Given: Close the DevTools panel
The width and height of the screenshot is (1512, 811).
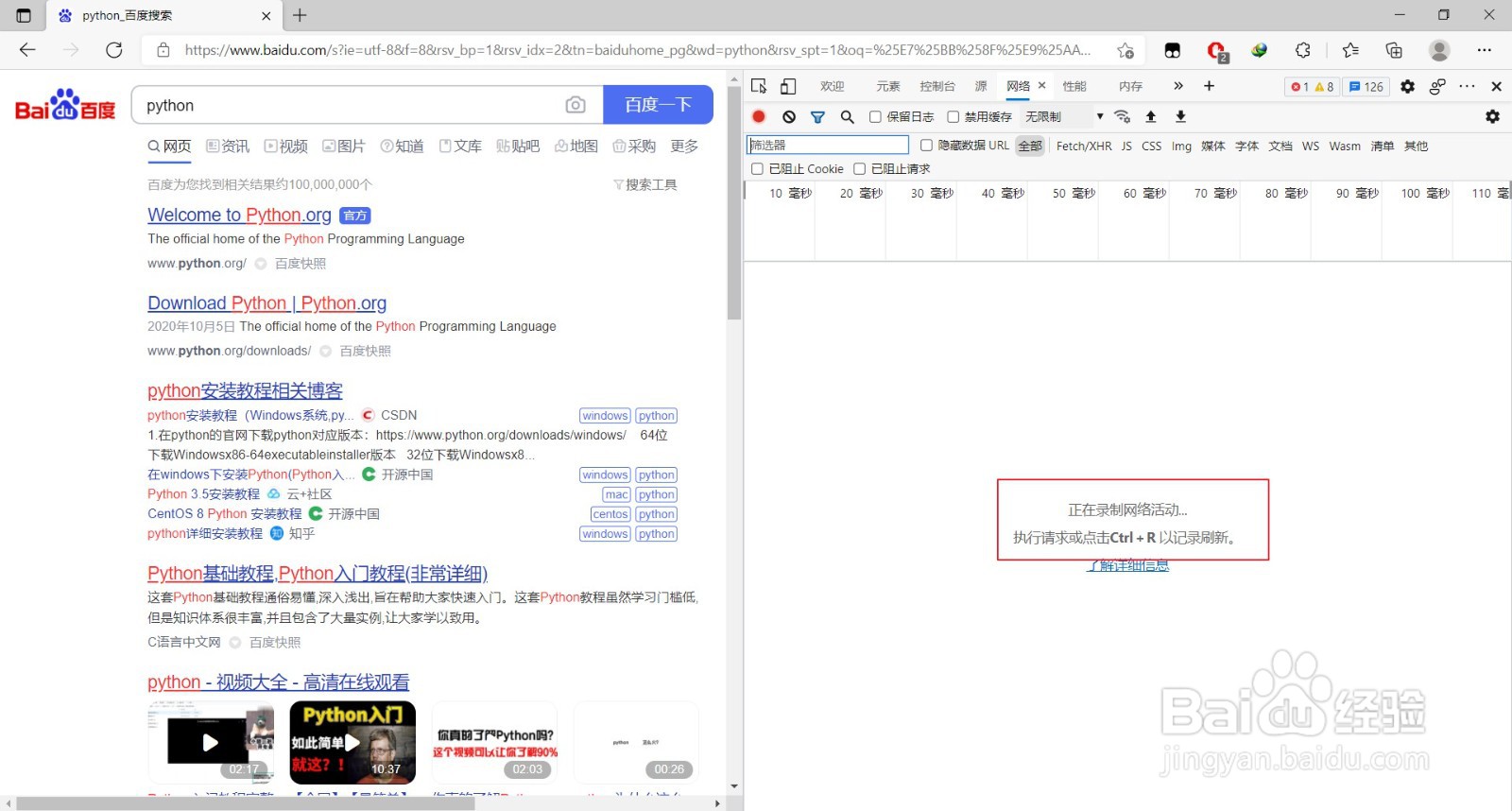Looking at the screenshot, I should [x=1496, y=86].
